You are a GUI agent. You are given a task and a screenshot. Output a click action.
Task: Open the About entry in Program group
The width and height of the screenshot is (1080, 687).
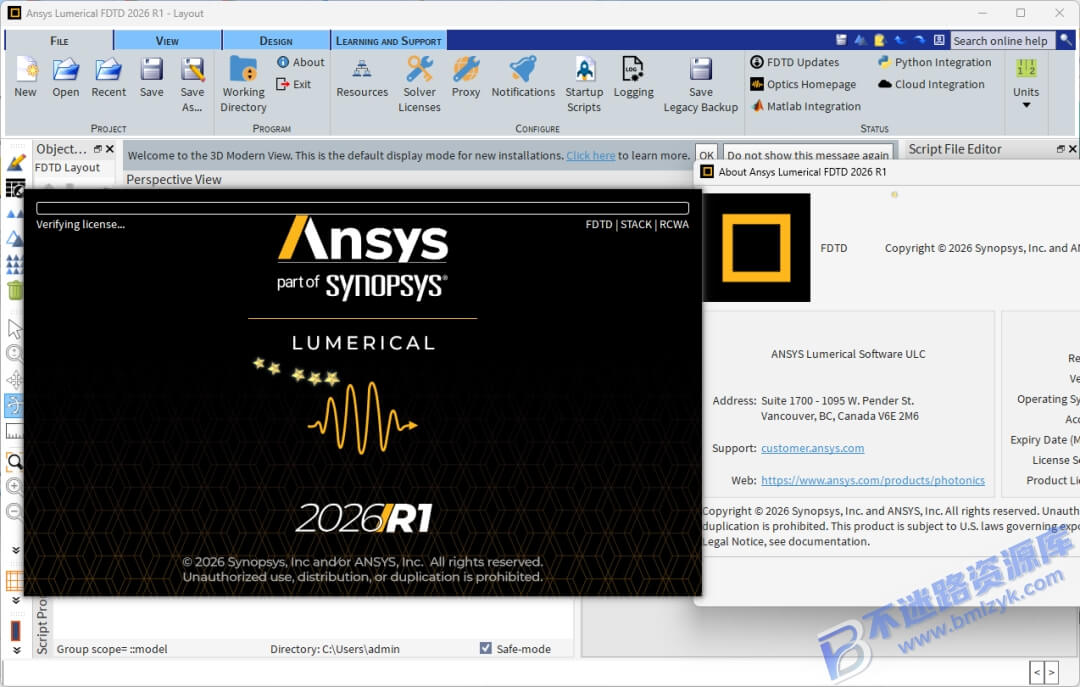(300, 62)
